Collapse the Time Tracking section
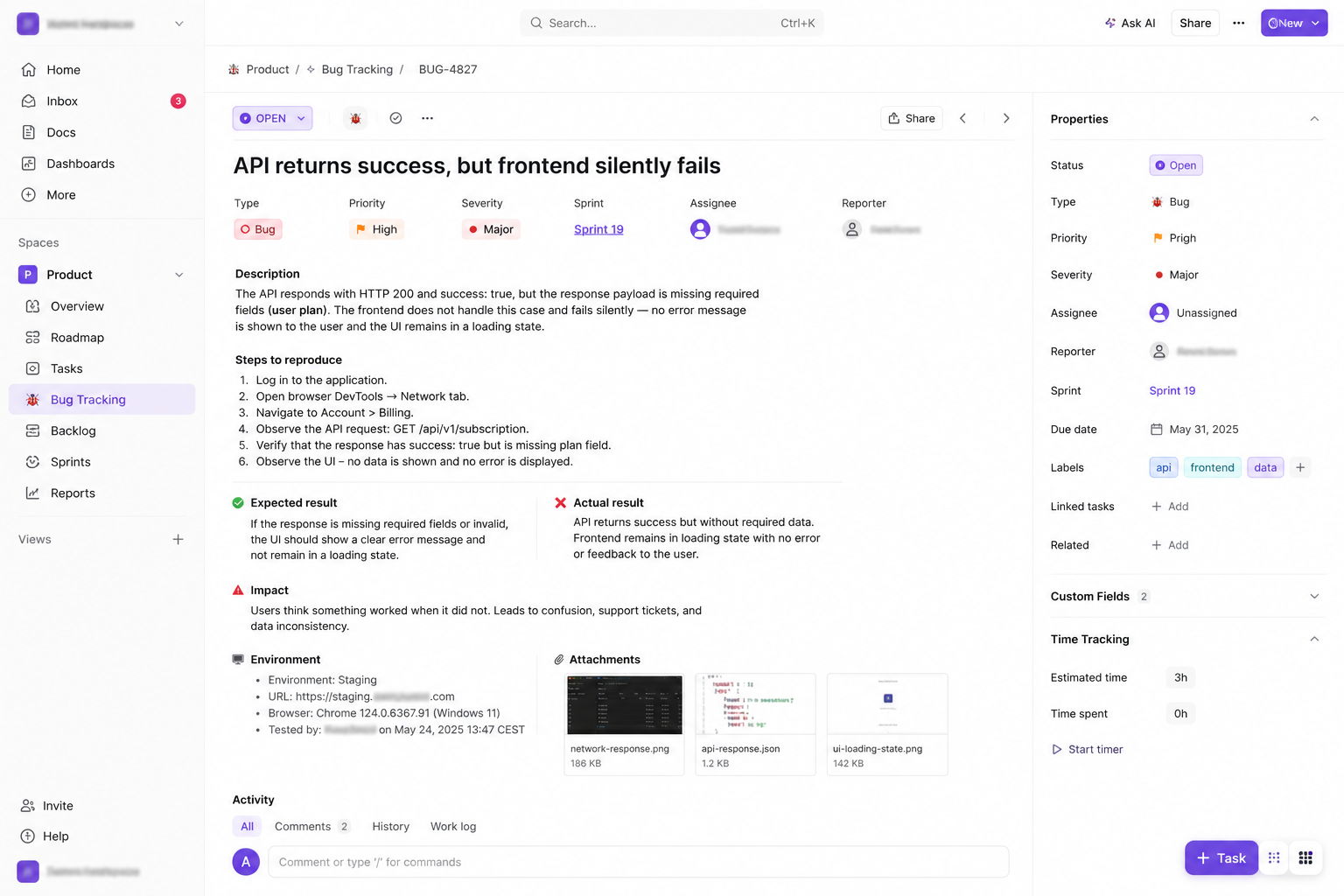1344x896 pixels. click(x=1314, y=640)
